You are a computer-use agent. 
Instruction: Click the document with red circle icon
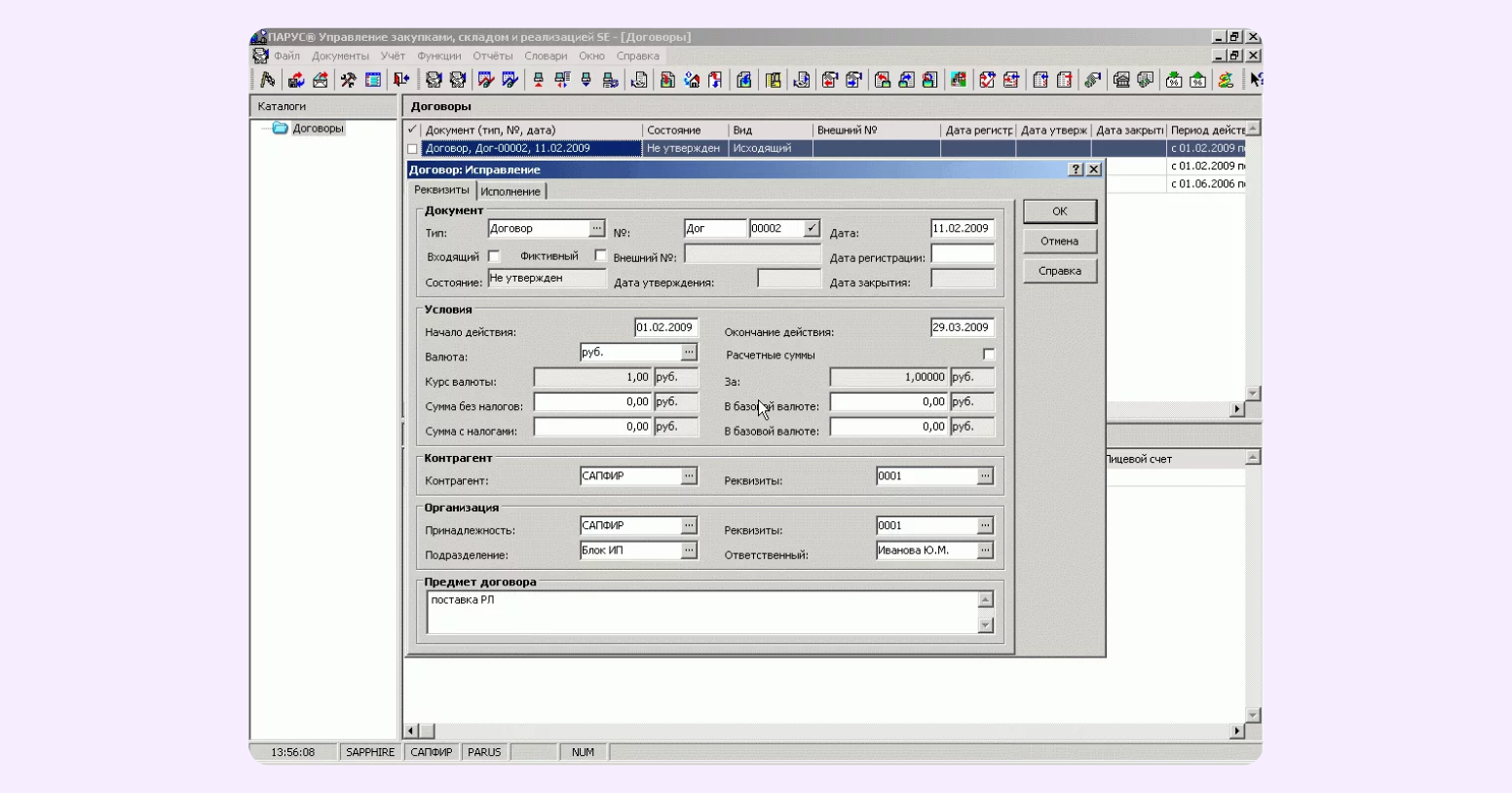(x=929, y=80)
